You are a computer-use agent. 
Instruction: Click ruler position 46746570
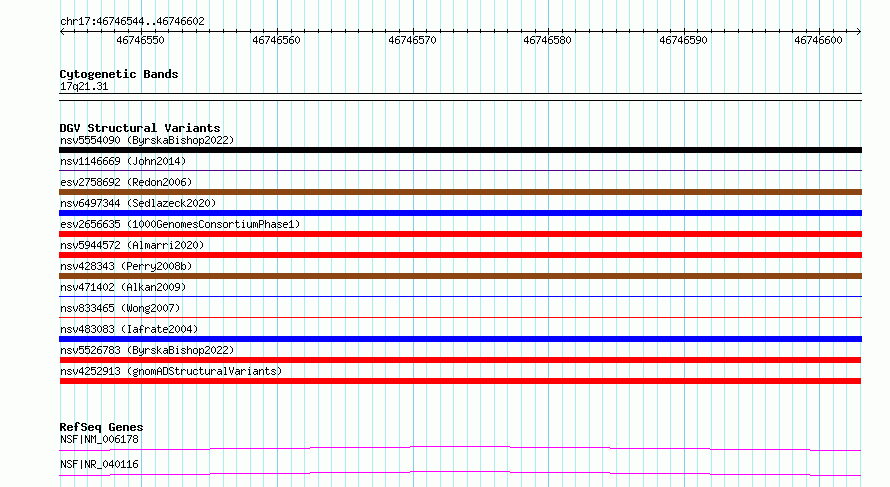pos(413,40)
